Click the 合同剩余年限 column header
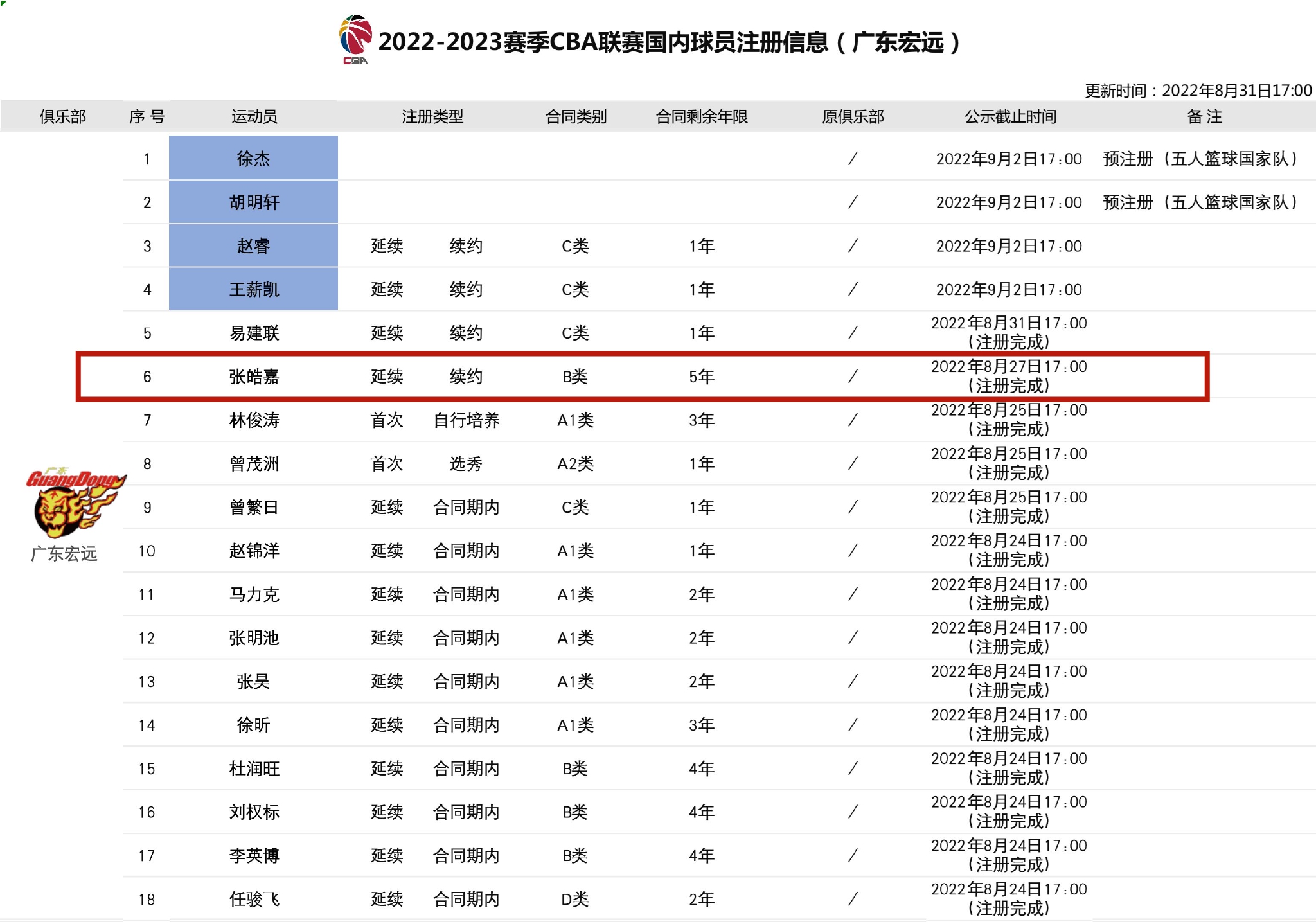 pyautogui.click(x=702, y=116)
